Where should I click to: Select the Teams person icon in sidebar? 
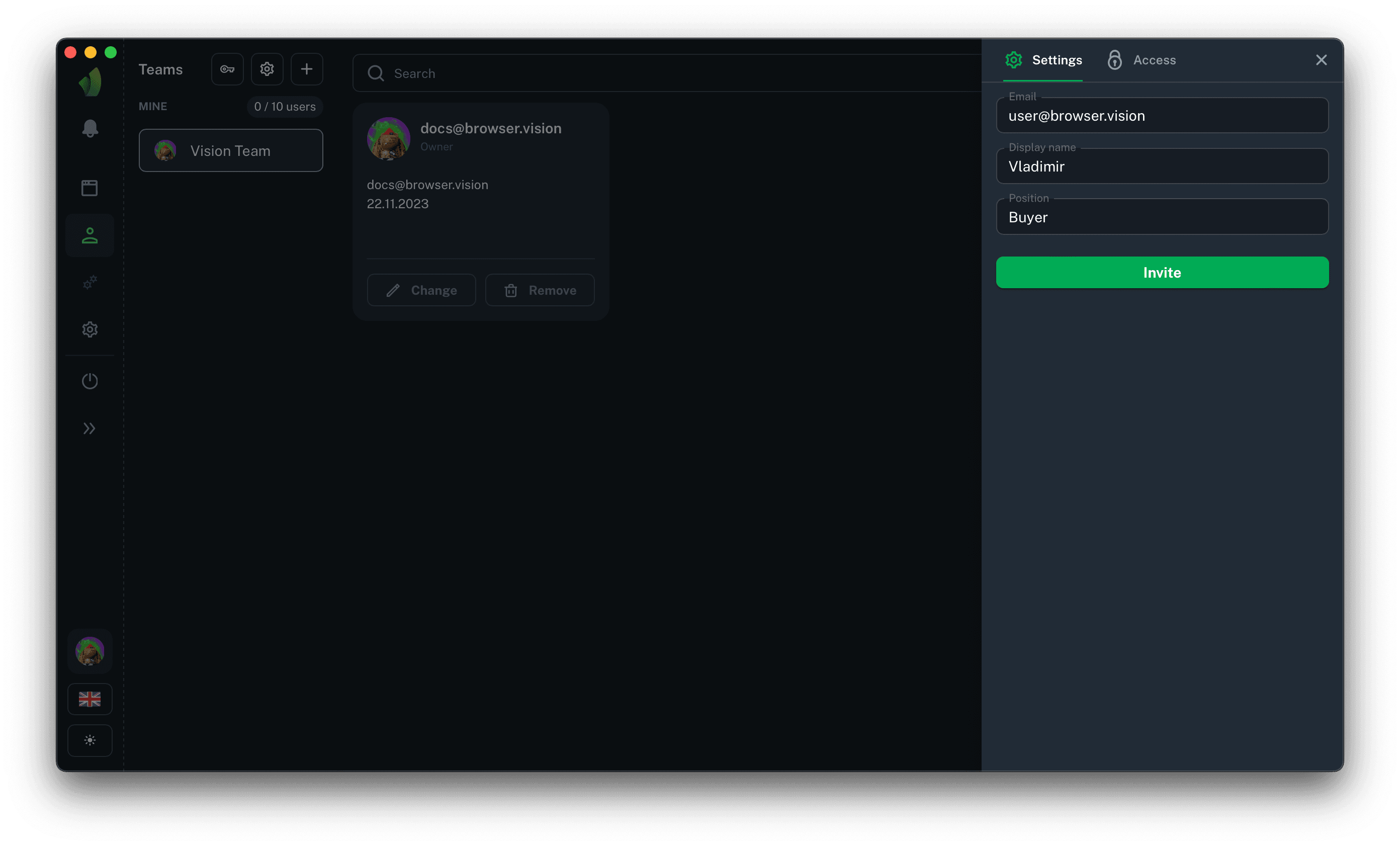click(90, 236)
